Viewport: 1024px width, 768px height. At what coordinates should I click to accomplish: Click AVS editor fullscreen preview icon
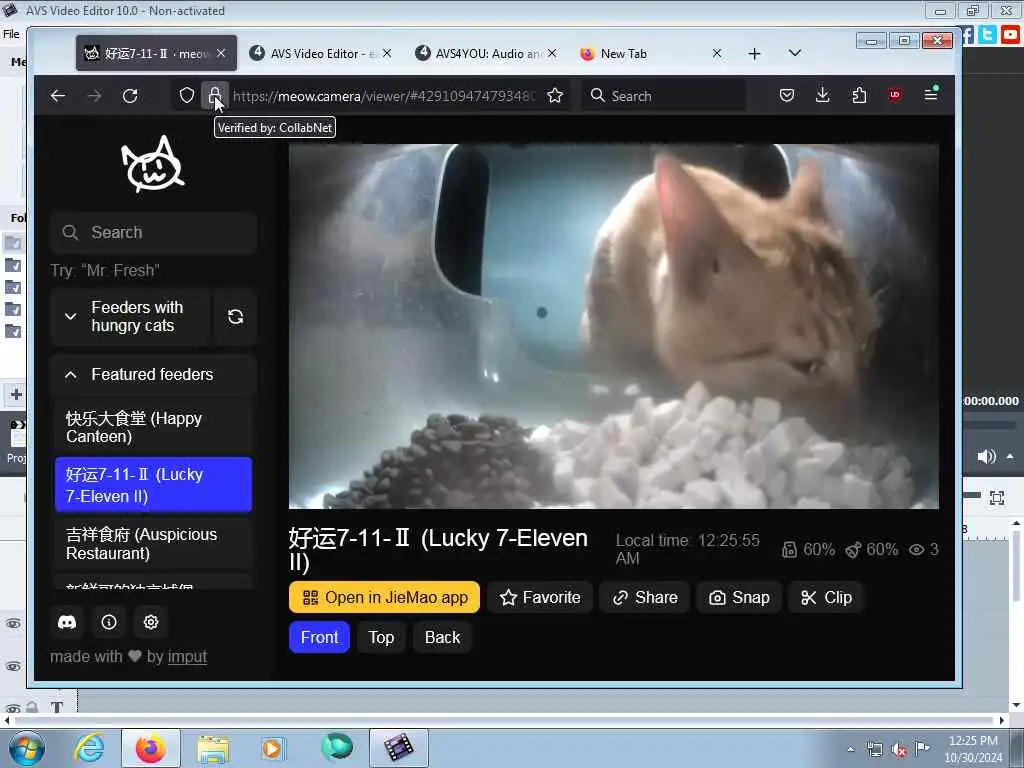coord(997,498)
